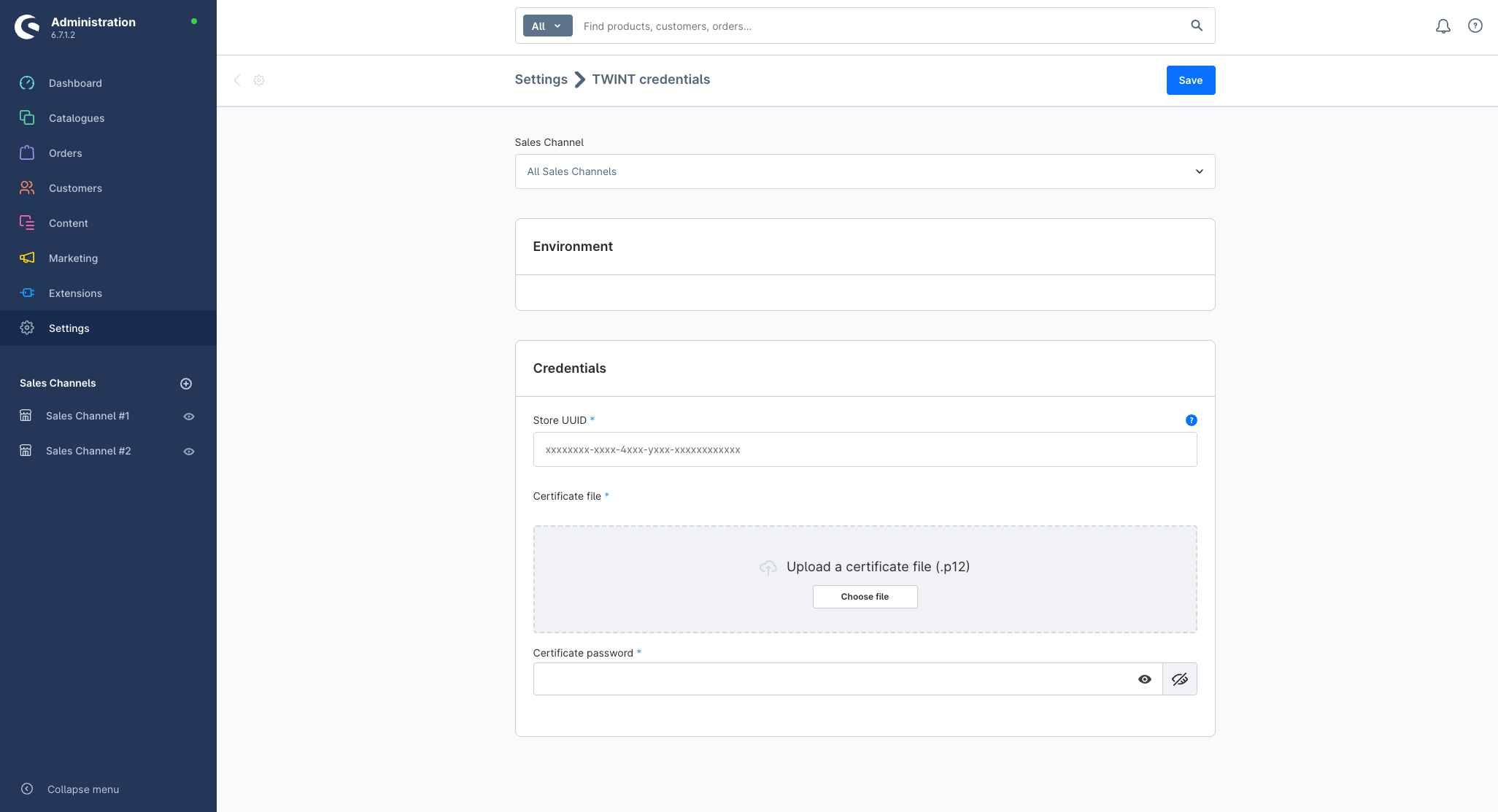Screen dimensions: 1498x812
Task: Click the storefront icon for Sales Channel #2
Action: pos(26,450)
